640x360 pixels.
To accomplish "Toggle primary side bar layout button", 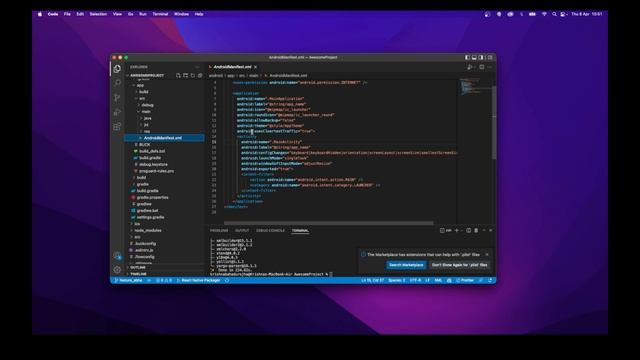I will tap(467, 58).
